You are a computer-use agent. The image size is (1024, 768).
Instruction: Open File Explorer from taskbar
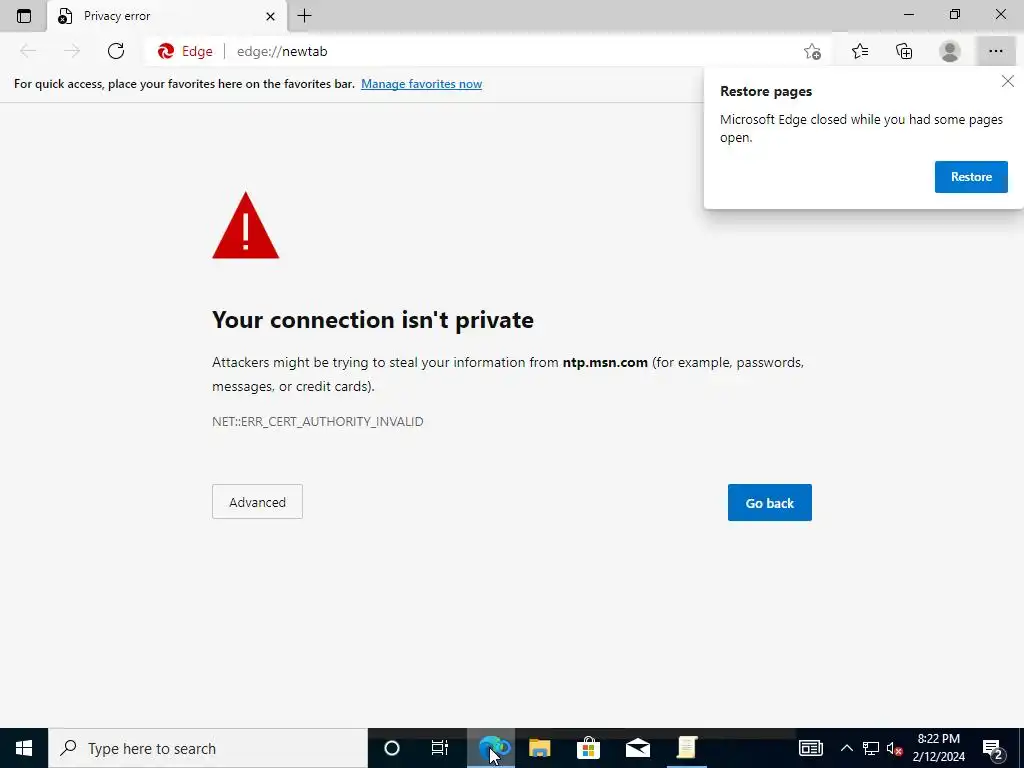pyautogui.click(x=539, y=748)
